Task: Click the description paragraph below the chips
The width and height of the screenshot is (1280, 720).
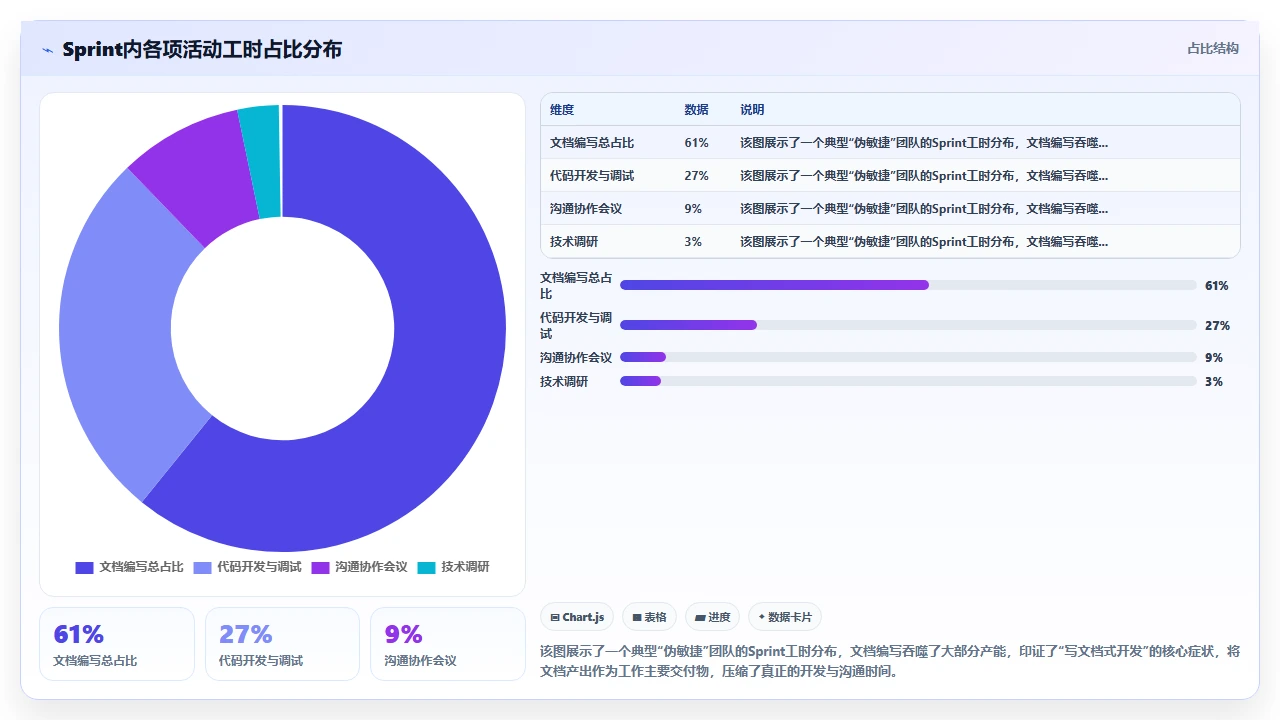Action: [890, 661]
